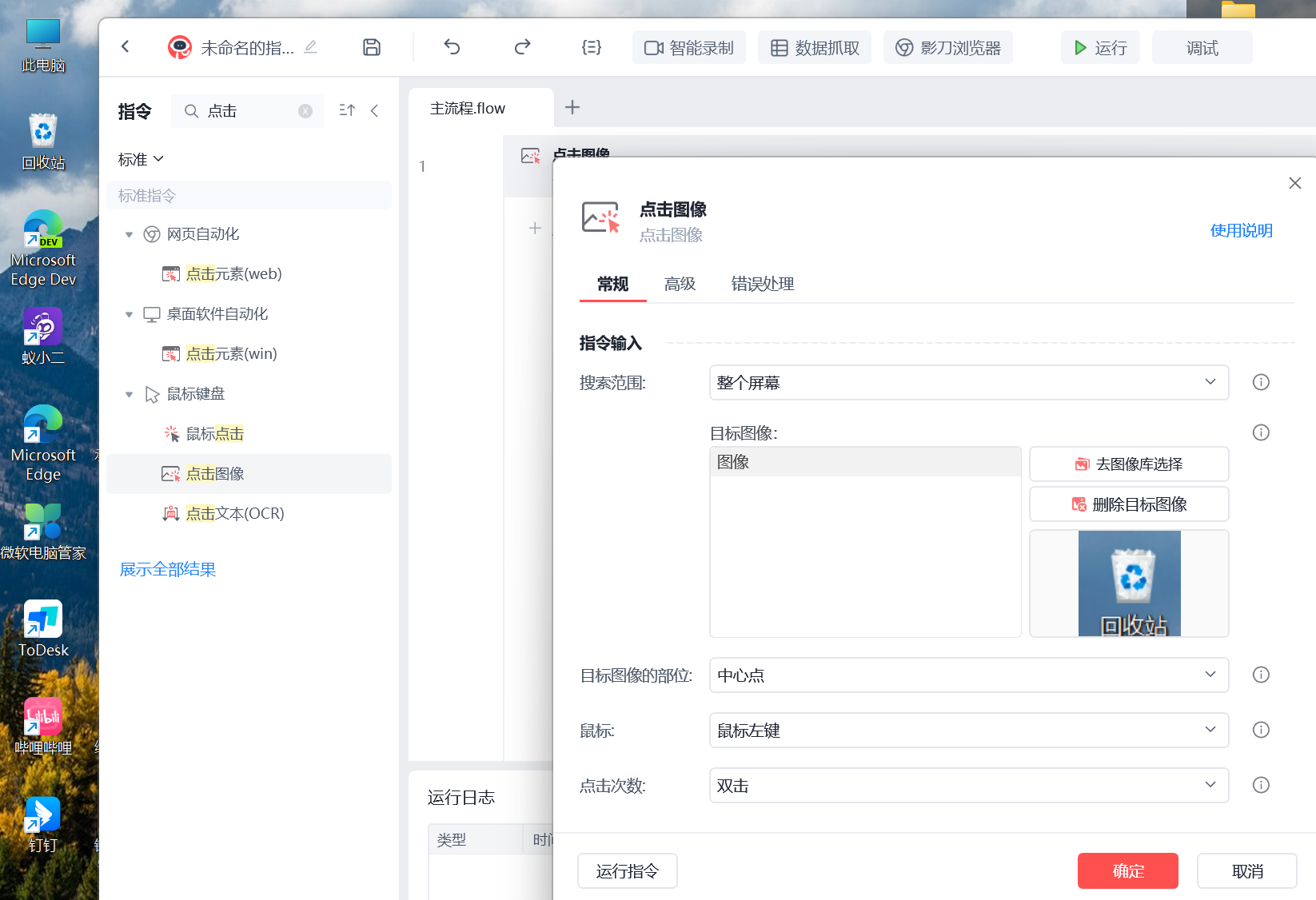Select the 回收站 desktop icon
The width and height of the screenshot is (1316, 900).
43,142
